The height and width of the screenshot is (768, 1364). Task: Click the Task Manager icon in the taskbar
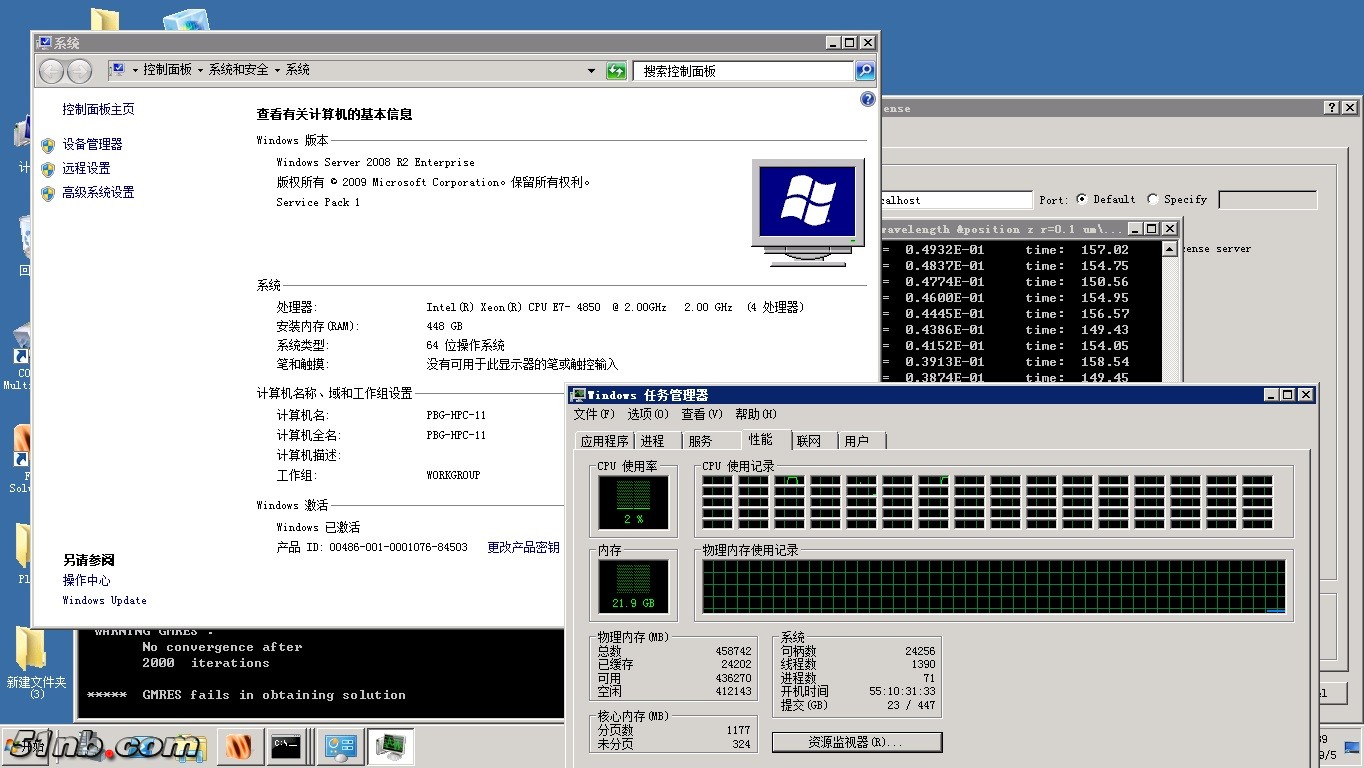click(390, 746)
